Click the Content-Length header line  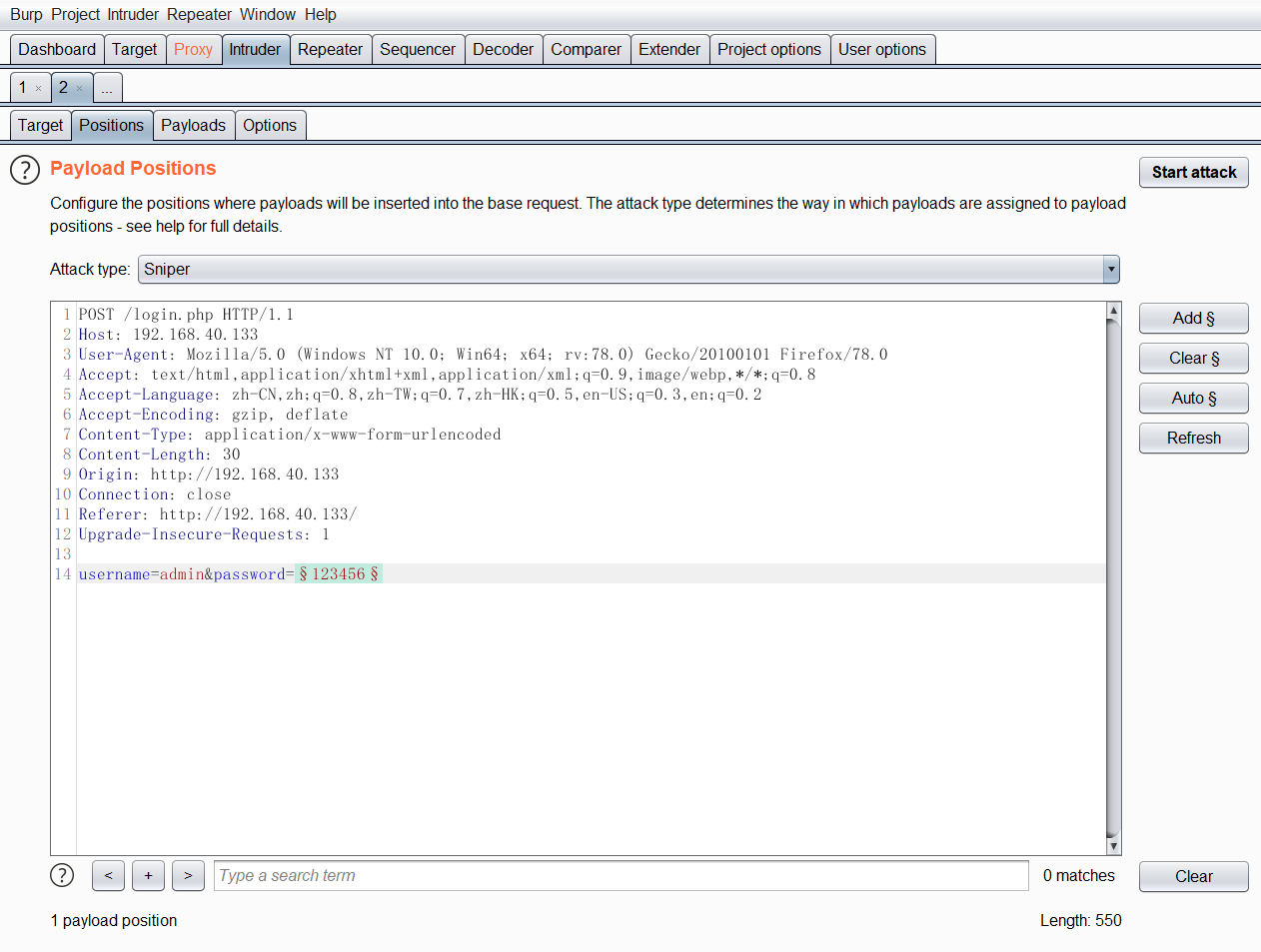[x=159, y=454]
